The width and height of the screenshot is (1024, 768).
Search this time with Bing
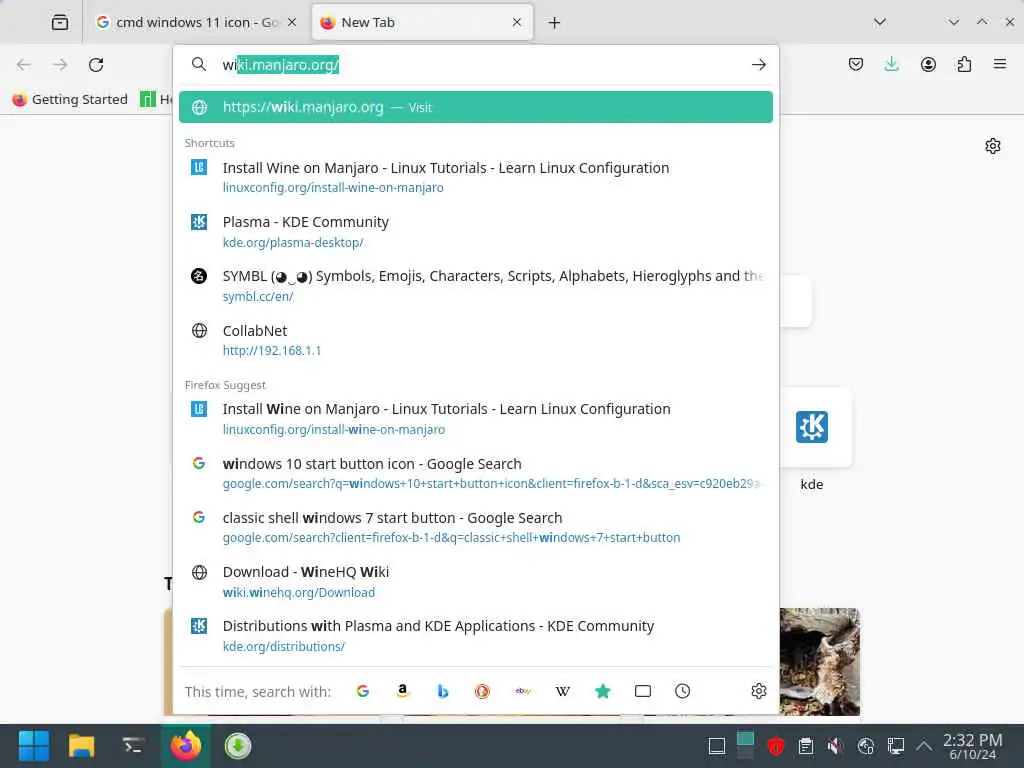(x=443, y=691)
